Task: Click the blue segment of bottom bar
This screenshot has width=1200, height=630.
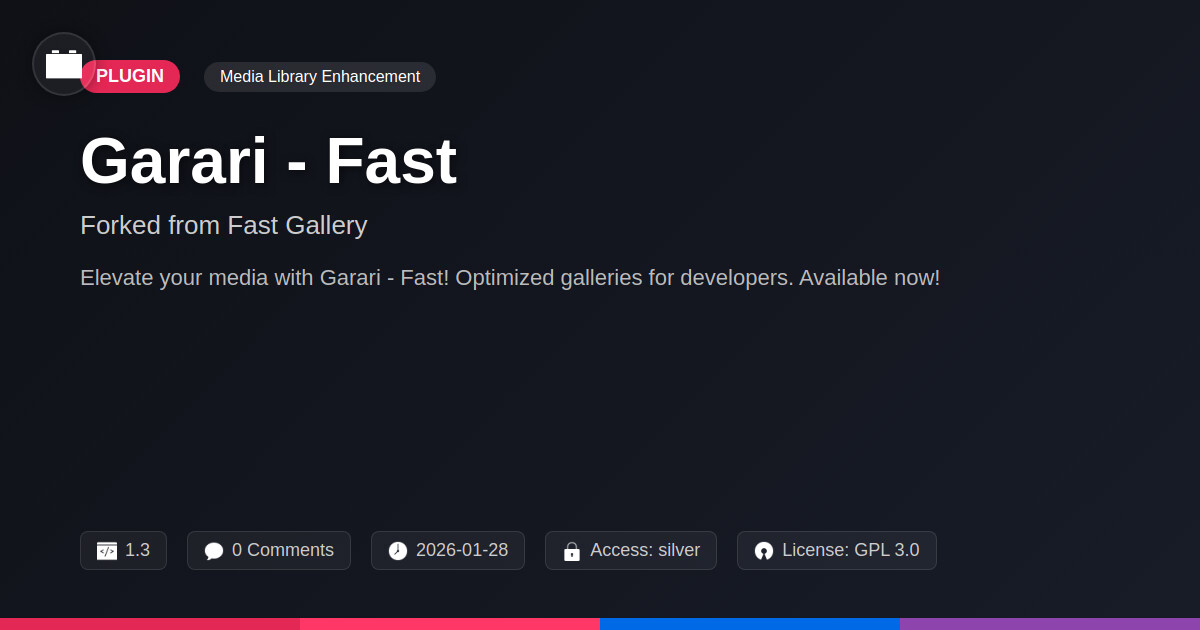Action: pyautogui.click(x=750, y=623)
